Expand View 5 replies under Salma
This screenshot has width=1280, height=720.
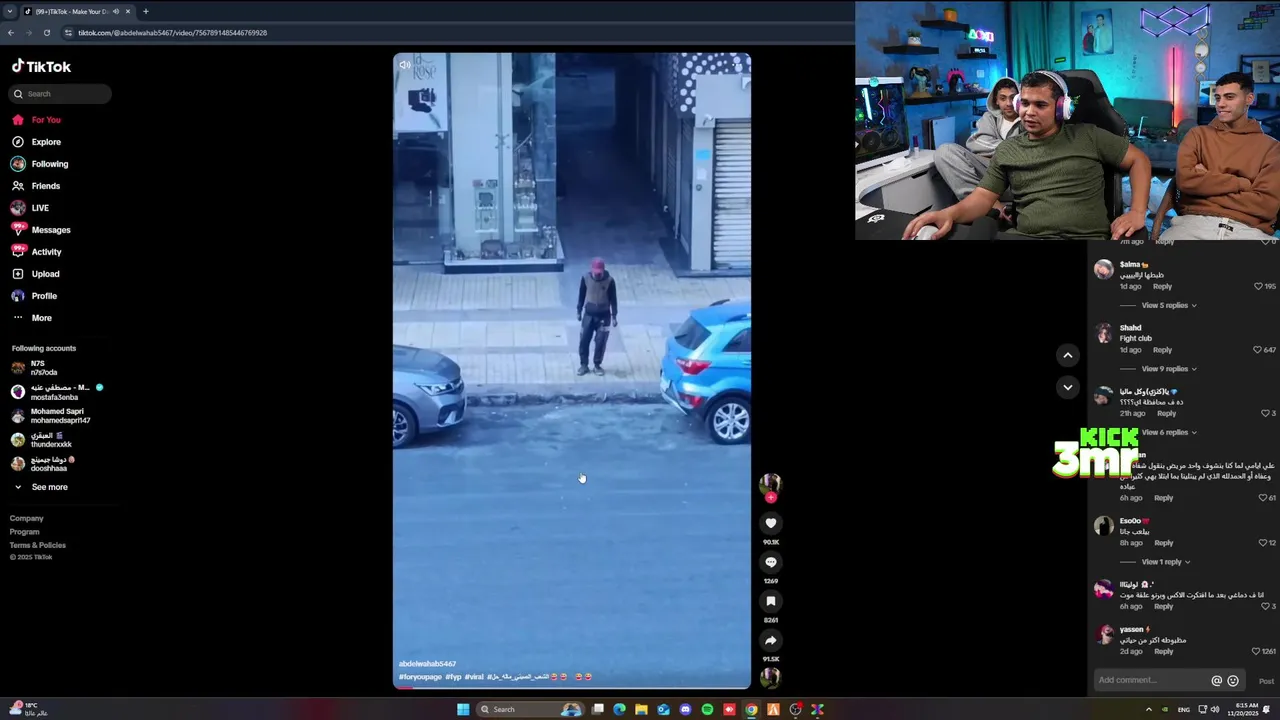click(x=1169, y=305)
